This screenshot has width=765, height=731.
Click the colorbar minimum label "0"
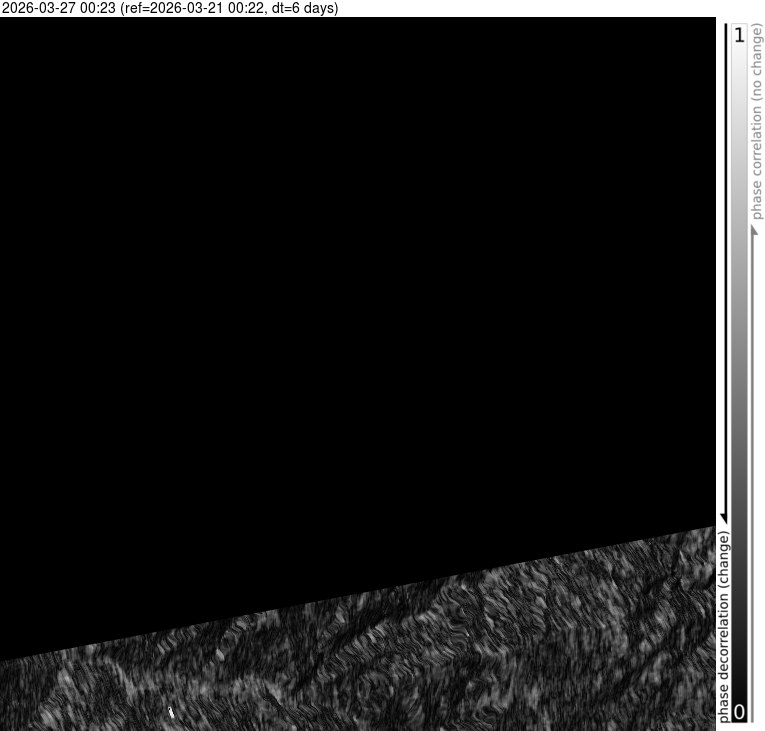(x=739, y=712)
